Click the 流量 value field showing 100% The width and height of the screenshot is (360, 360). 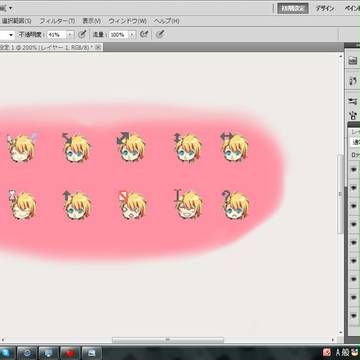(x=118, y=35)
